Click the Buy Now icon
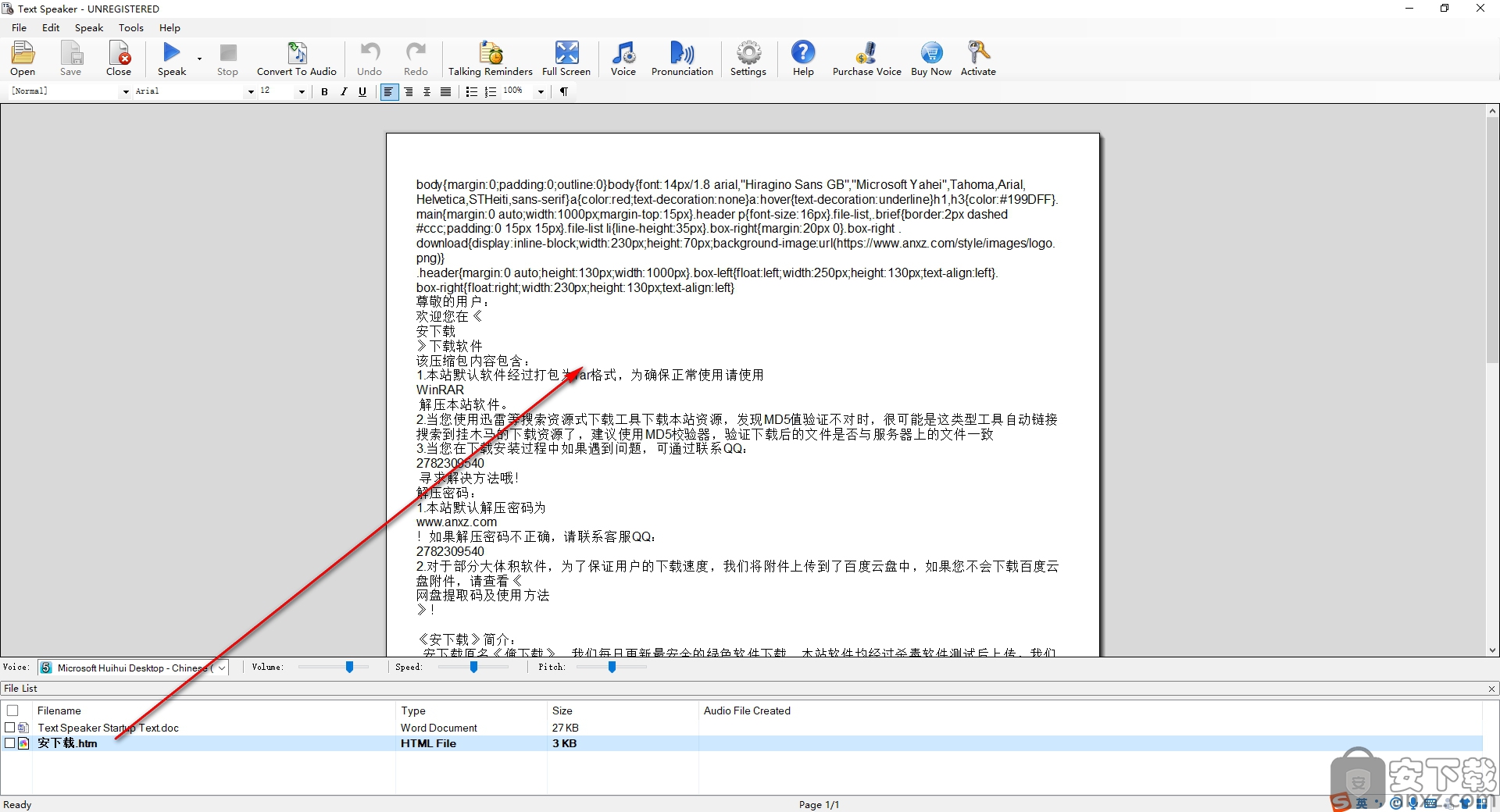Screen dimensions: 1500x812 [x=931, y=59]
